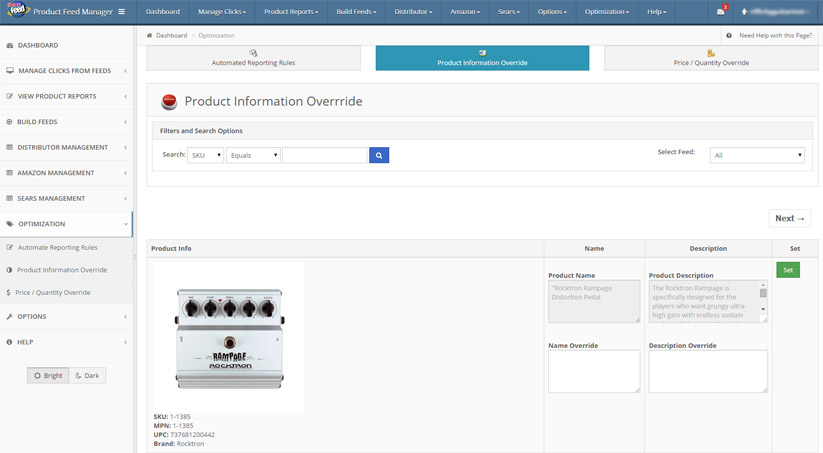Viewport: 823px width, 453px height.
Task: Open the Equals operator dropdown
Action: 253,155
